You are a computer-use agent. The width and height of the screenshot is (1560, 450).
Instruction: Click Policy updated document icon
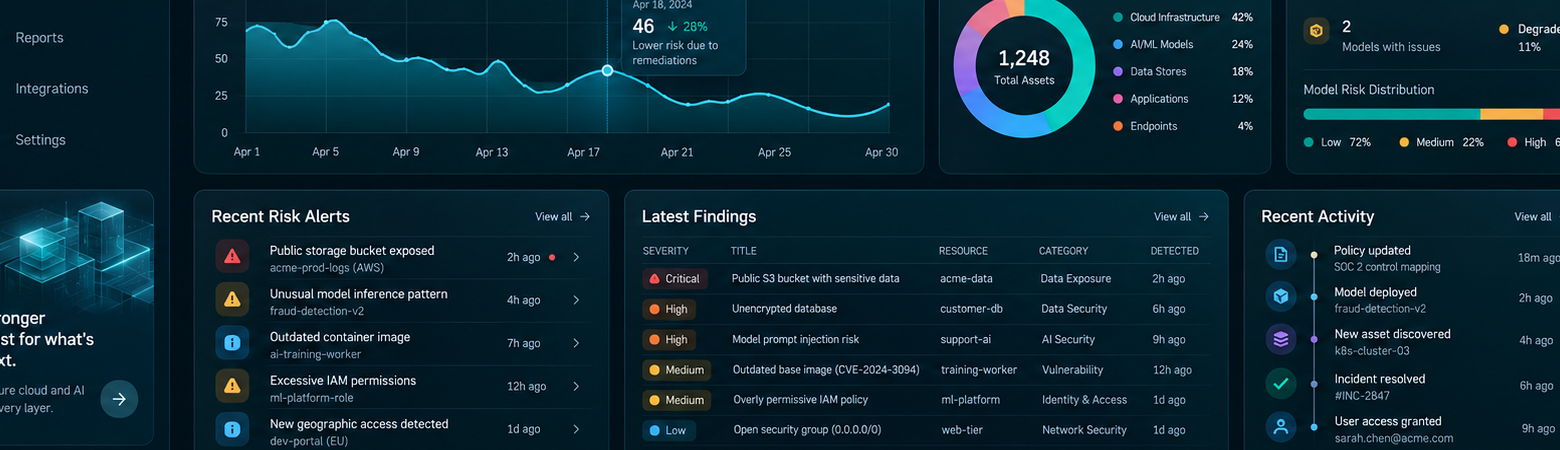1281,254
